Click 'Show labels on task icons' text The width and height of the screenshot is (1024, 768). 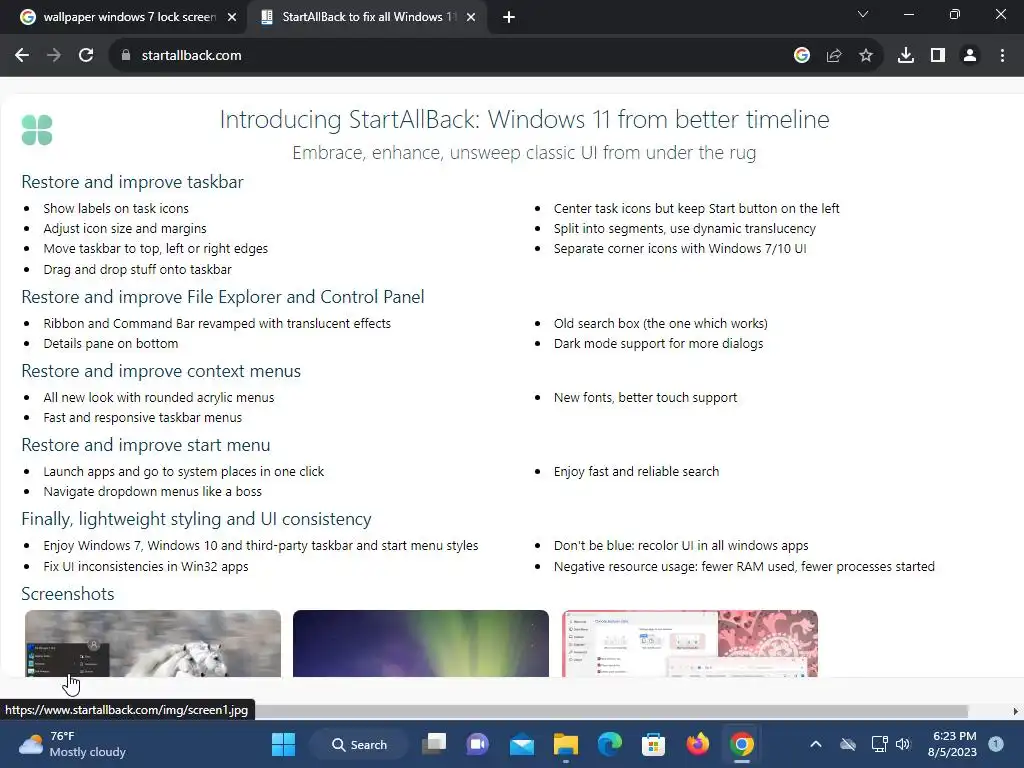116,208
